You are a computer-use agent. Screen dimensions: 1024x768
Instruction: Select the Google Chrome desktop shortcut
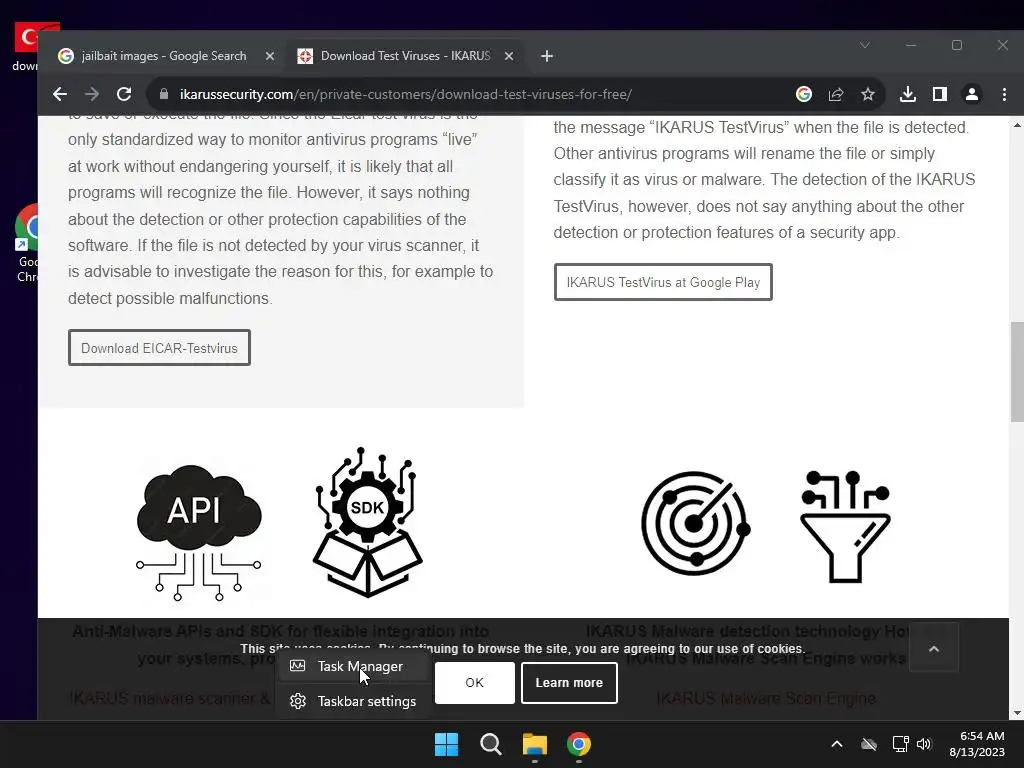26,243
